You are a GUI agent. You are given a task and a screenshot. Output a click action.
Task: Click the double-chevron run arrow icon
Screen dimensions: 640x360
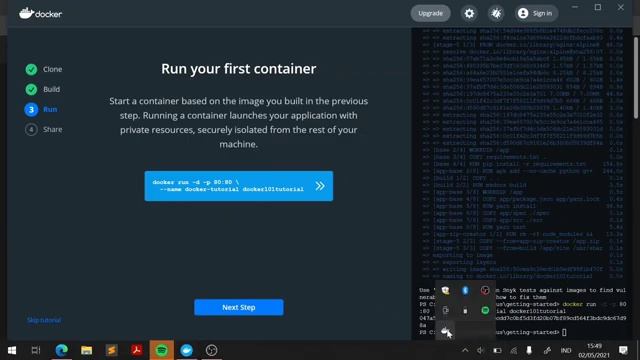point(320,186)
